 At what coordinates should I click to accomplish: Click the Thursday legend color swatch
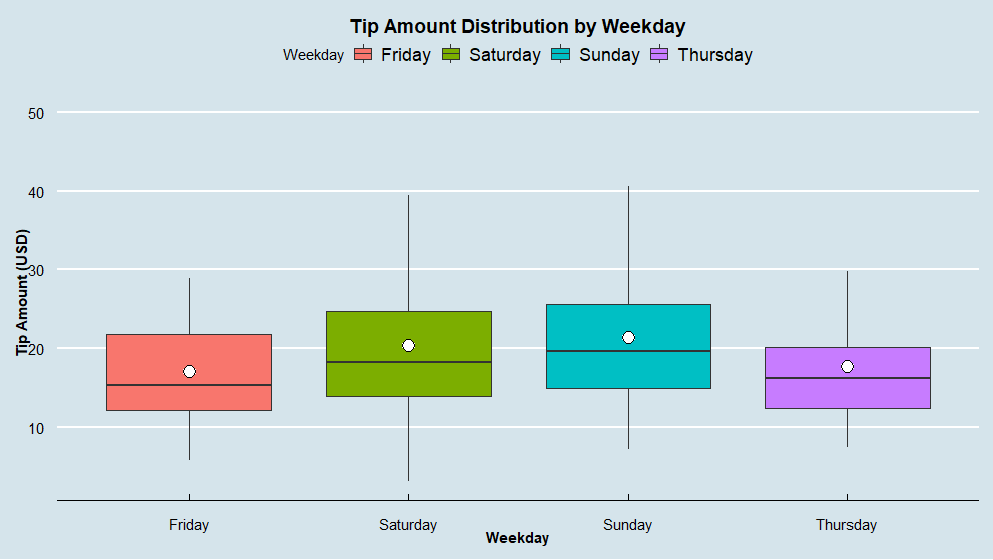tap(659, 55)
